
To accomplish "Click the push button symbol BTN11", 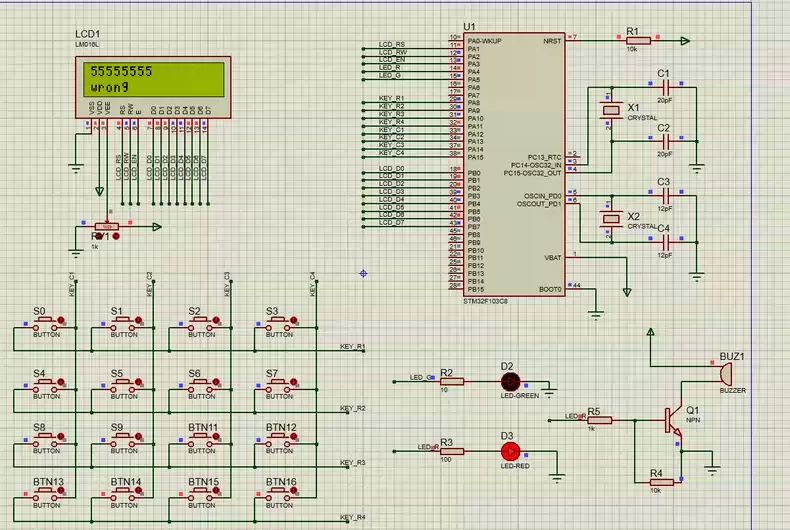I will pos(202,440).
